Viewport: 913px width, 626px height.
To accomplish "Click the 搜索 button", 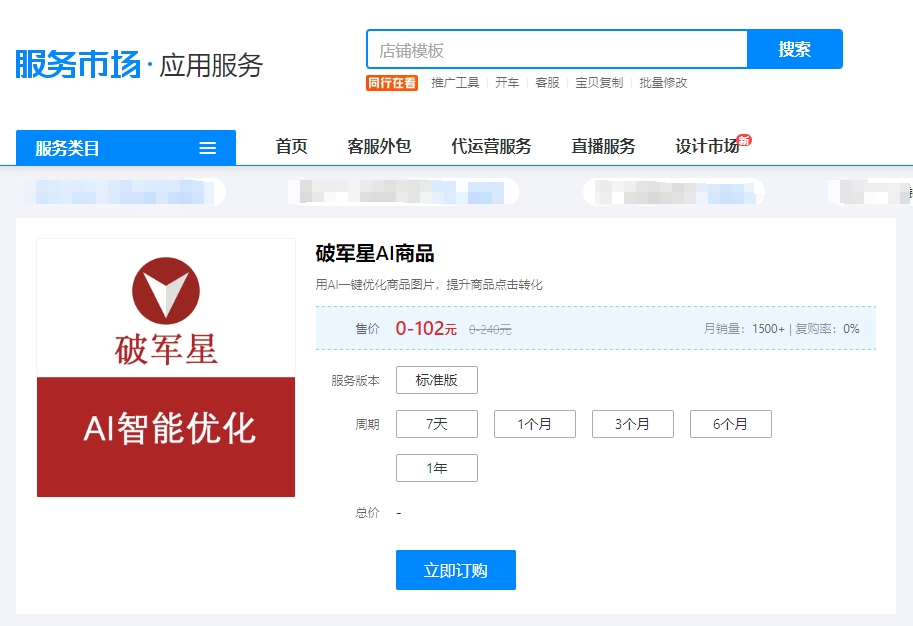I will [794, 49].
